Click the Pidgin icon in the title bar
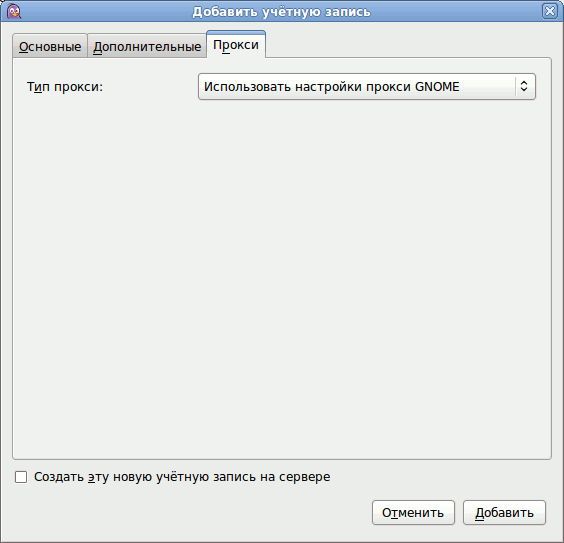 click(14, 11)
